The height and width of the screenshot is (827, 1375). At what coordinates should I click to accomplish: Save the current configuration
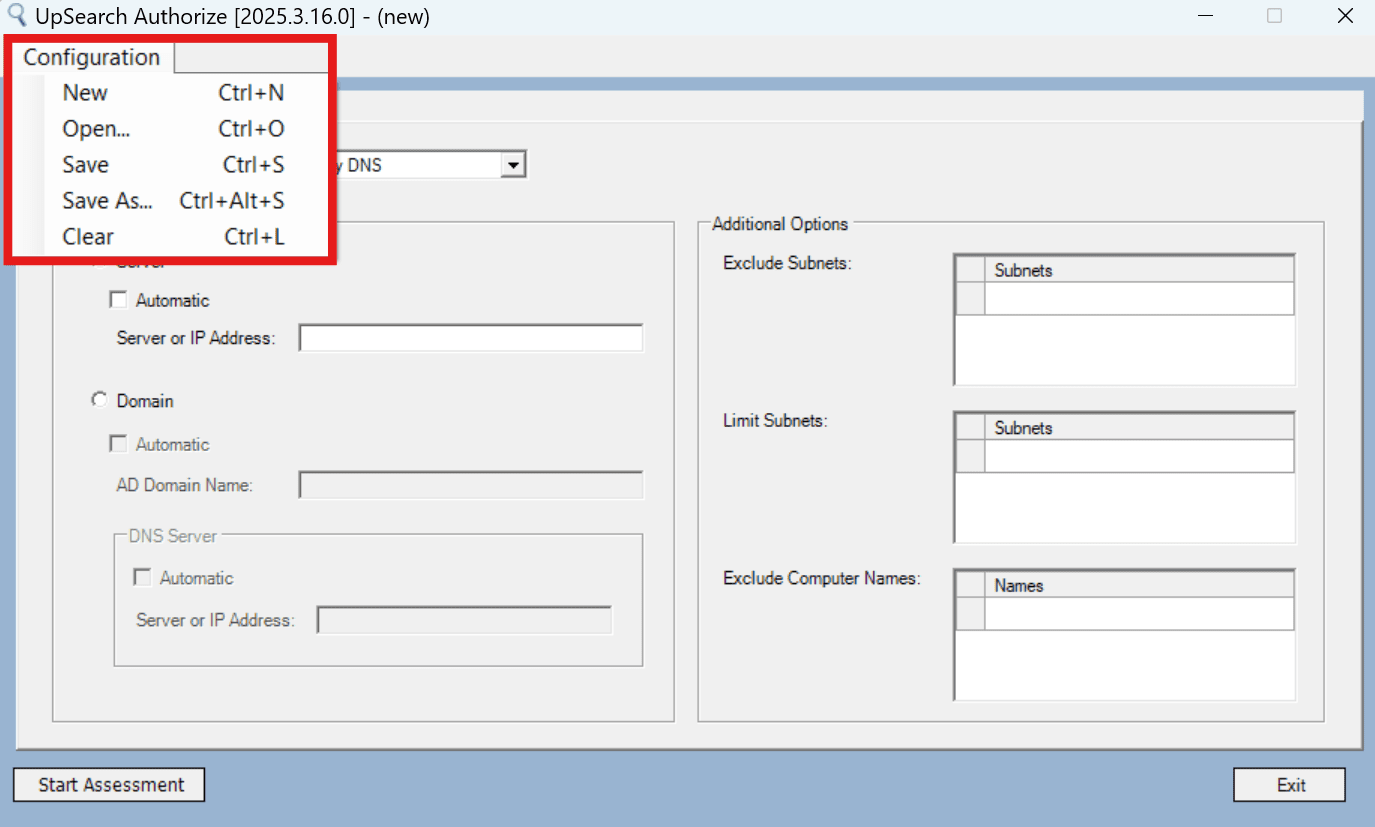click(x=85, y=164)
